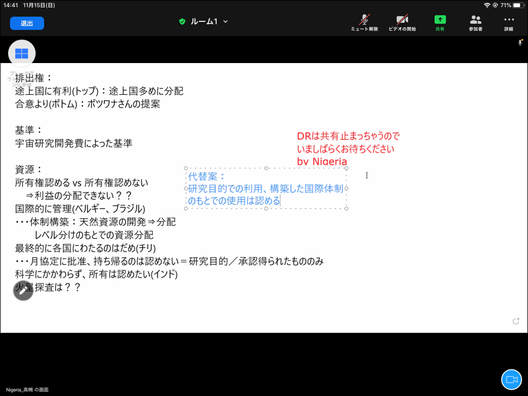528x396 pixels.
Task: Switch view using the grid layout icon
Action: (x=22, y=53)
